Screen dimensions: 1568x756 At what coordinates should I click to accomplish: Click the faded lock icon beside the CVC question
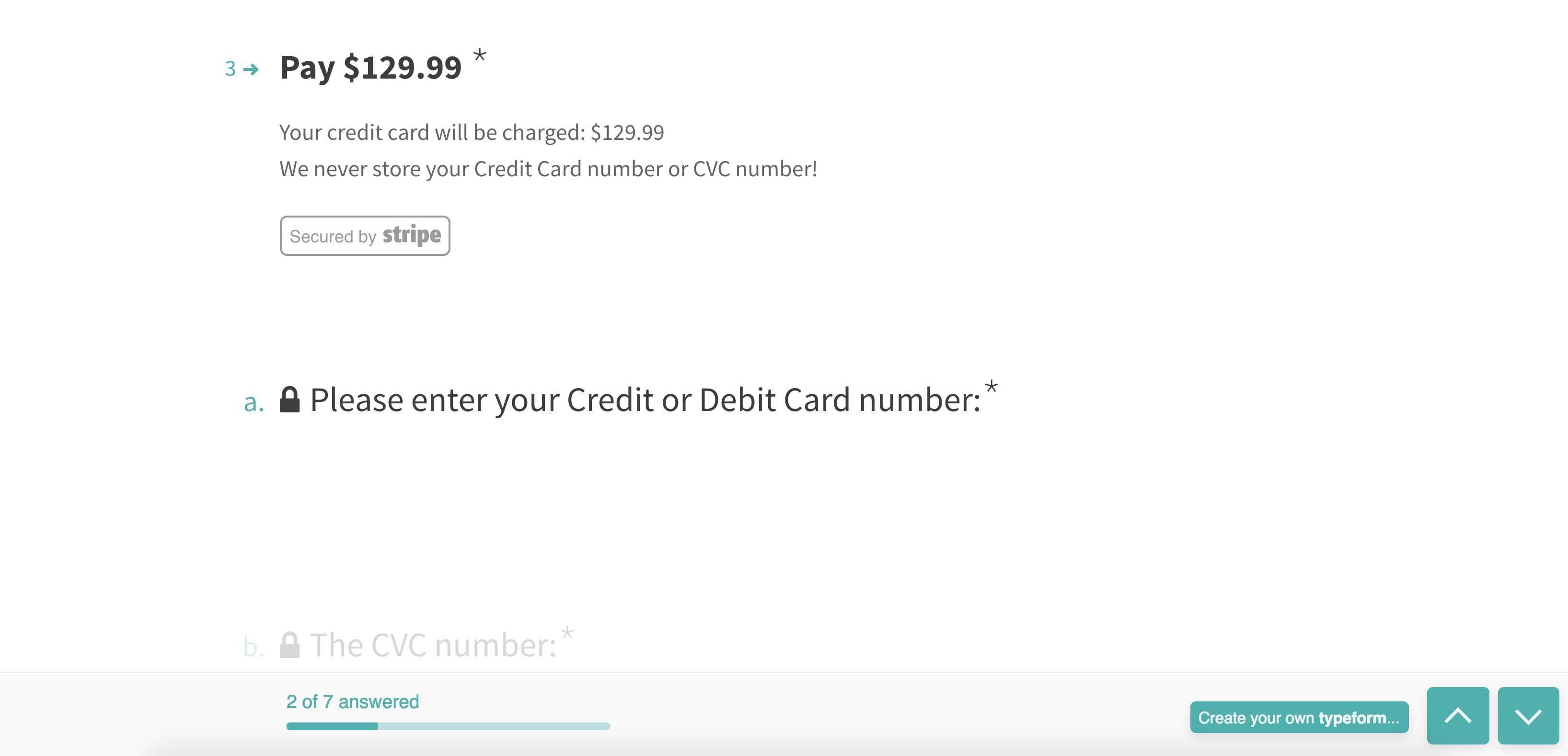[290, 644]
